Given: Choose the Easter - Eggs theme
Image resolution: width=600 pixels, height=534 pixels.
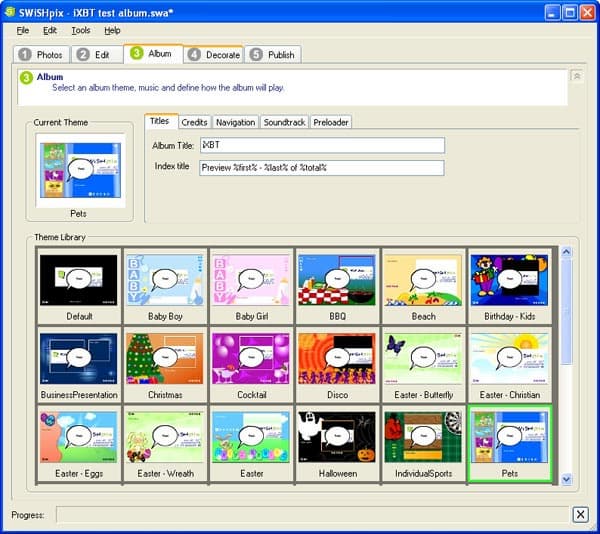Looking at the screenshot, I should coord(79,443).
